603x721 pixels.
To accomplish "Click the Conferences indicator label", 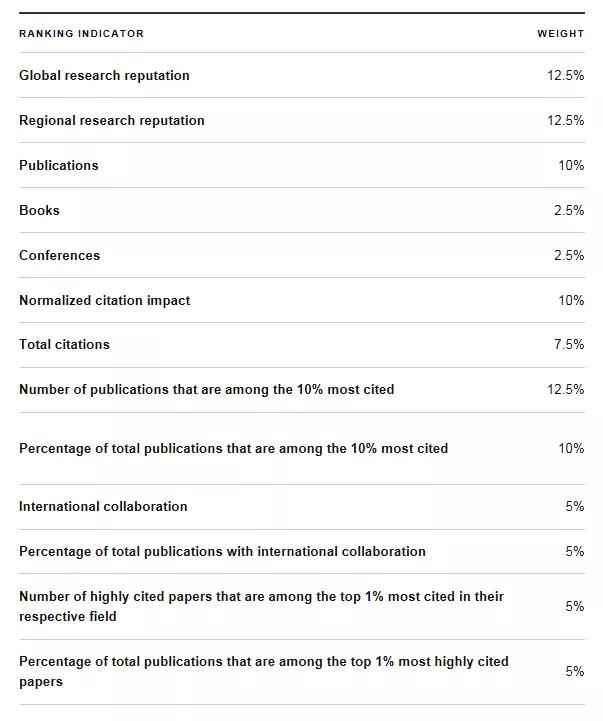I will [59, 256].
